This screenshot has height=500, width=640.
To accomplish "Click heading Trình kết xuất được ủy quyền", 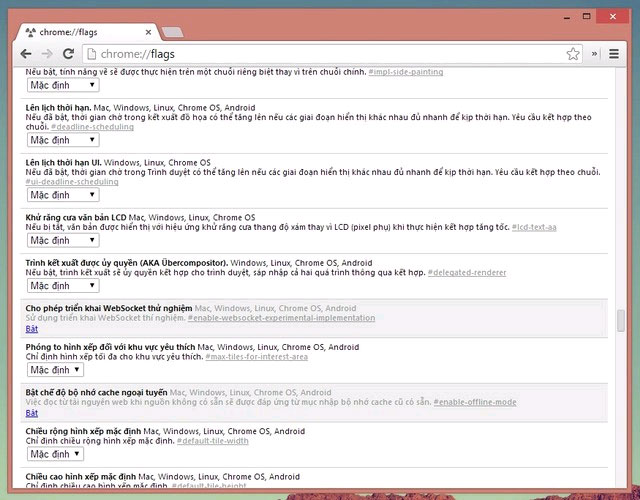I will click(127, 262).
